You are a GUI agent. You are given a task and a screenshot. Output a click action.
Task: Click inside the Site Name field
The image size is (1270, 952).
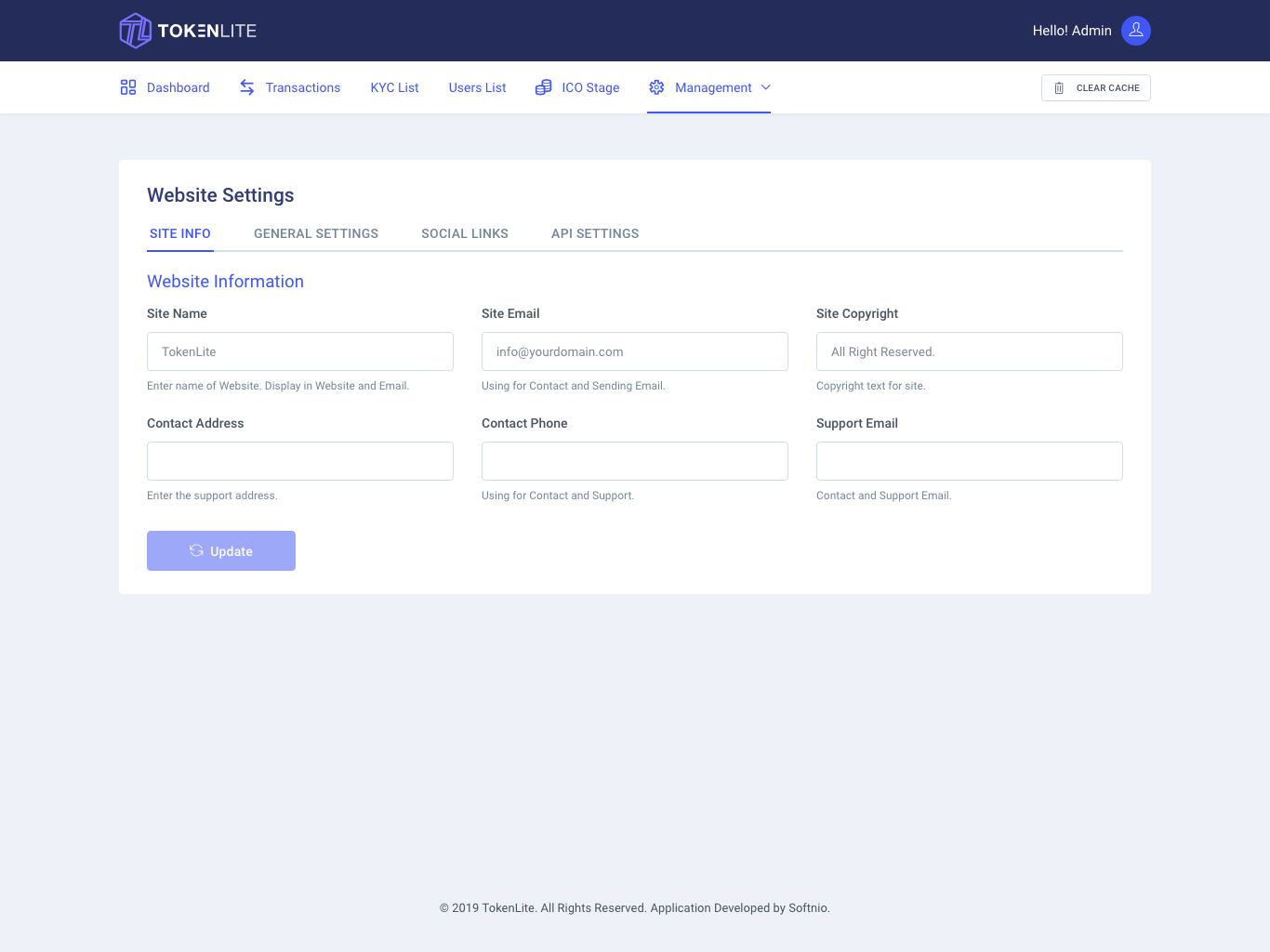click(x=299, y=351)
